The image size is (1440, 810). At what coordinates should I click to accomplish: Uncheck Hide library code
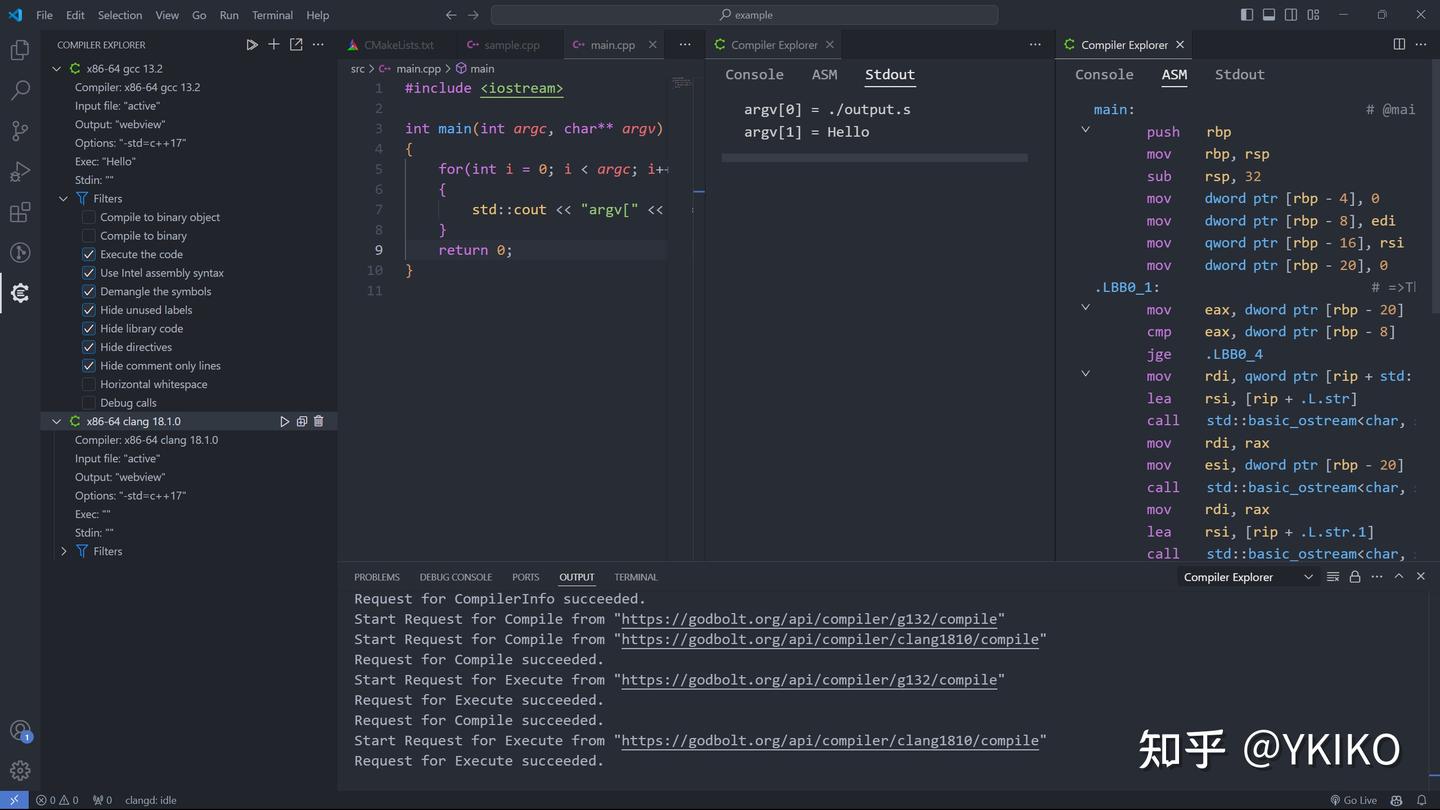(x=89, y=329)
